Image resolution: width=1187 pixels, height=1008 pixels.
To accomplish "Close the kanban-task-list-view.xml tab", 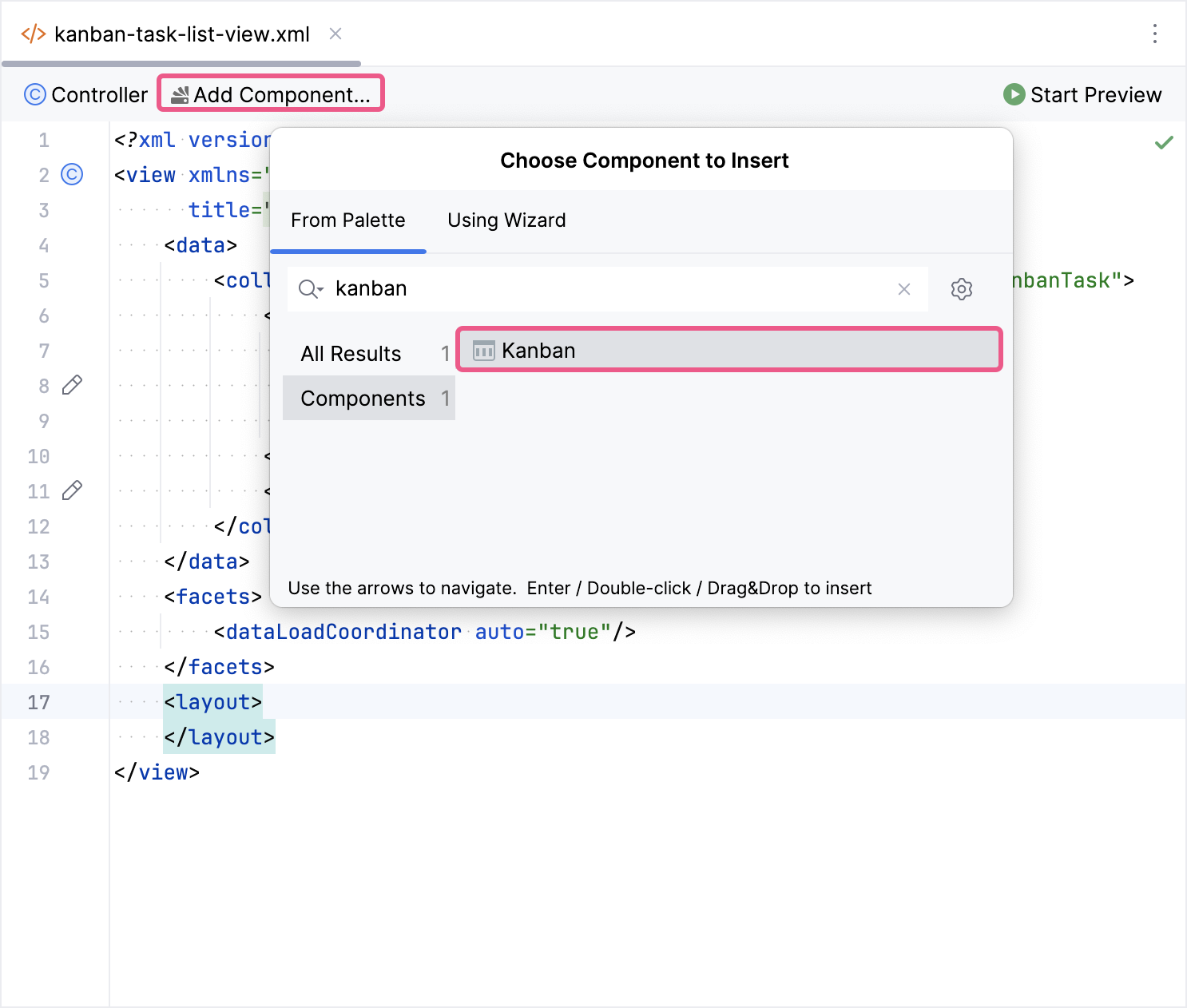I will [x=335, y=34].
